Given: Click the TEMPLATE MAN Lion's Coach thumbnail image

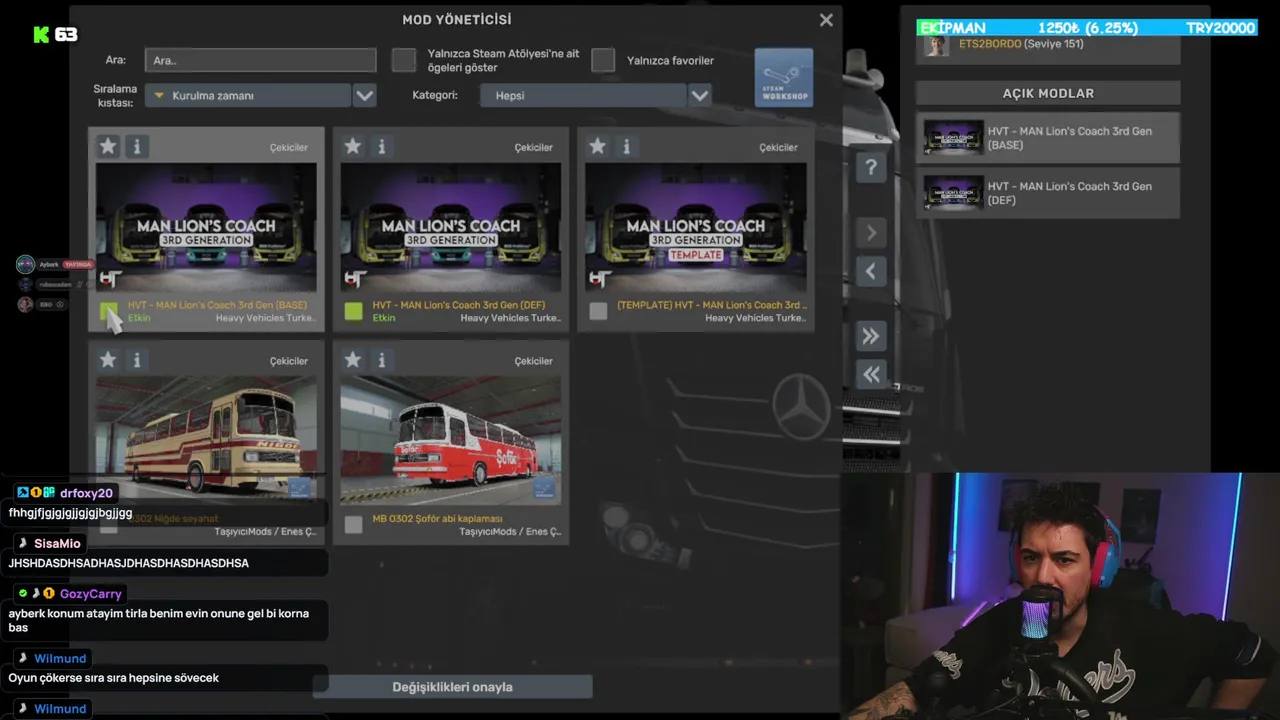Looking at the screenshot, I should [696, 228].
